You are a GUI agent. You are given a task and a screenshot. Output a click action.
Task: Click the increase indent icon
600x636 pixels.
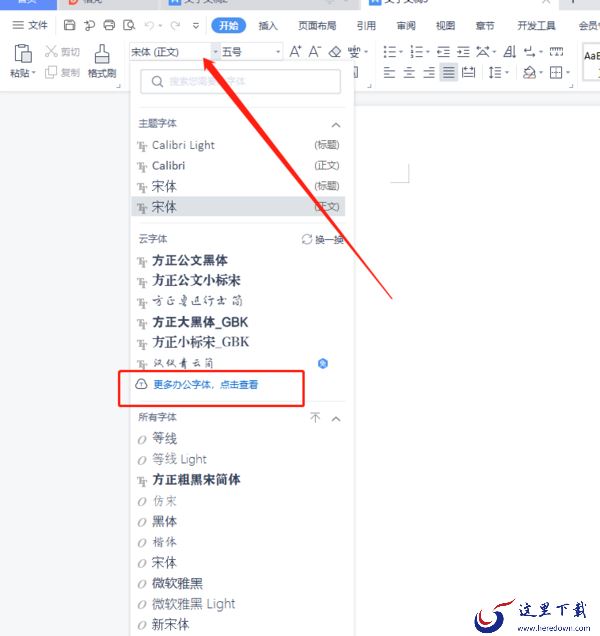click(463, 52)
